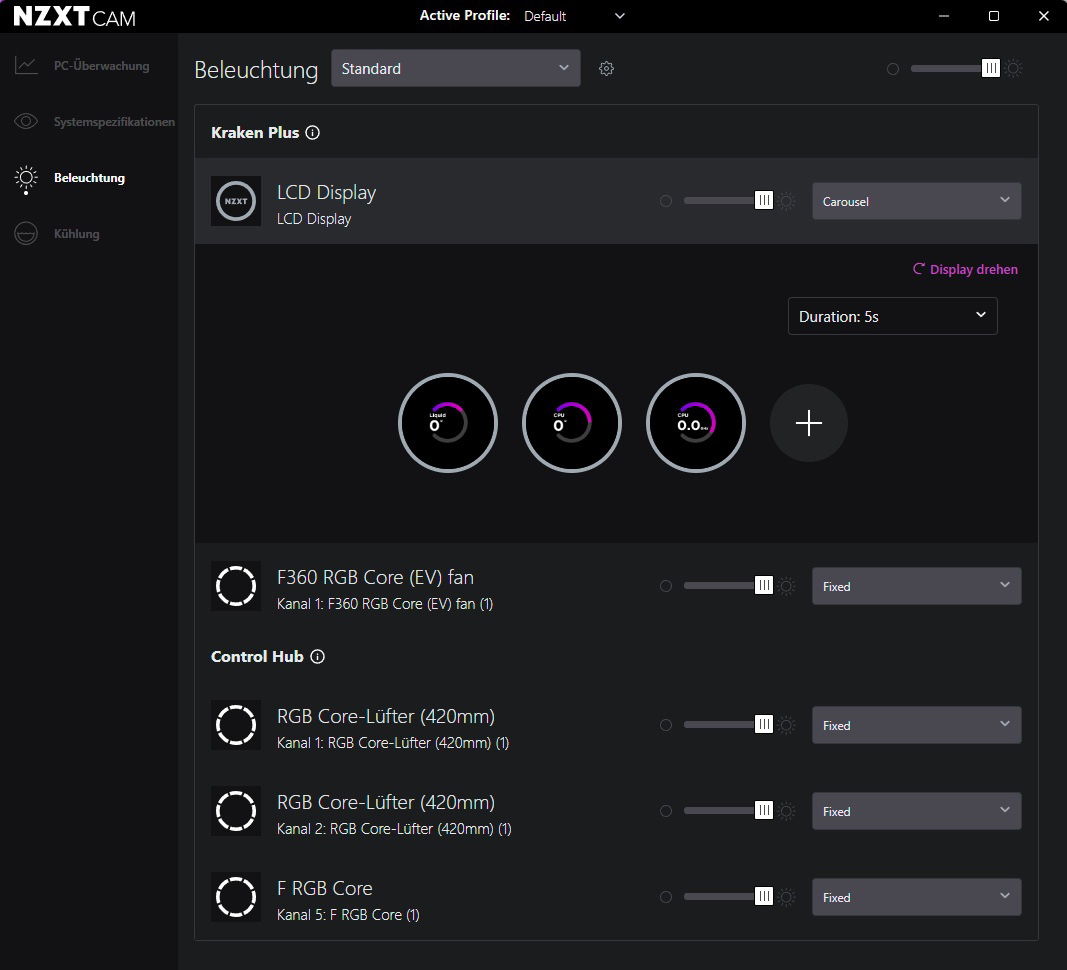This screenshot has height=970, width=1067.
Task: Open Kanal 2 RGB Core-Lüfter Fixed dropdown
Action: 916,811
